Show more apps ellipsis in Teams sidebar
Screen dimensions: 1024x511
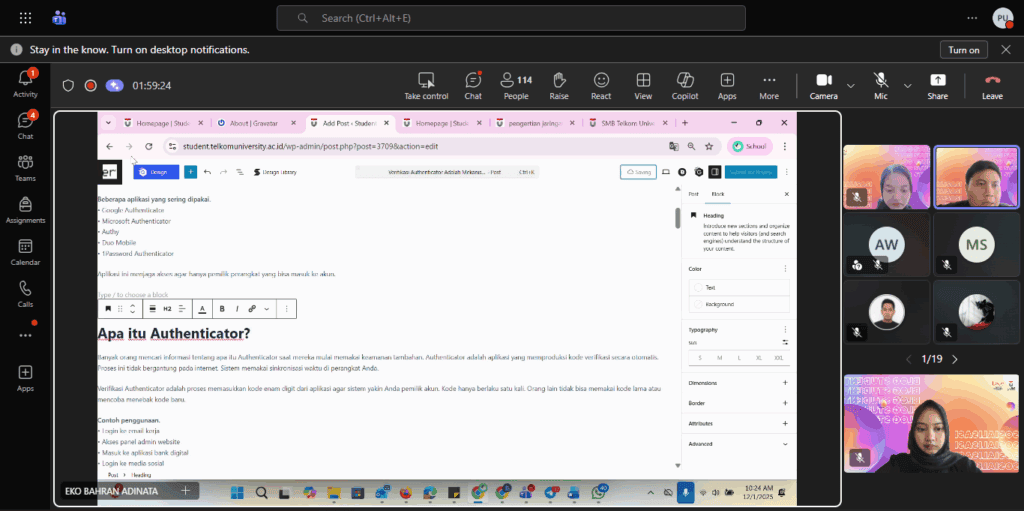pos(25,335)
